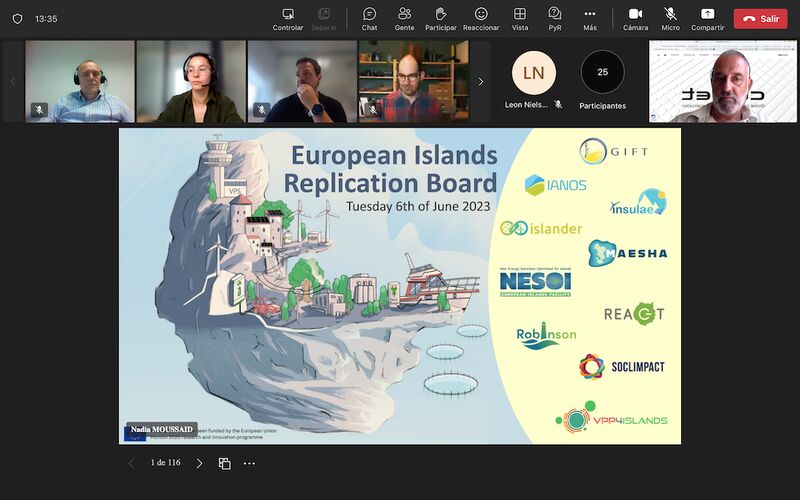
Task: Change layout with Vista button
Action: (519, 19)
